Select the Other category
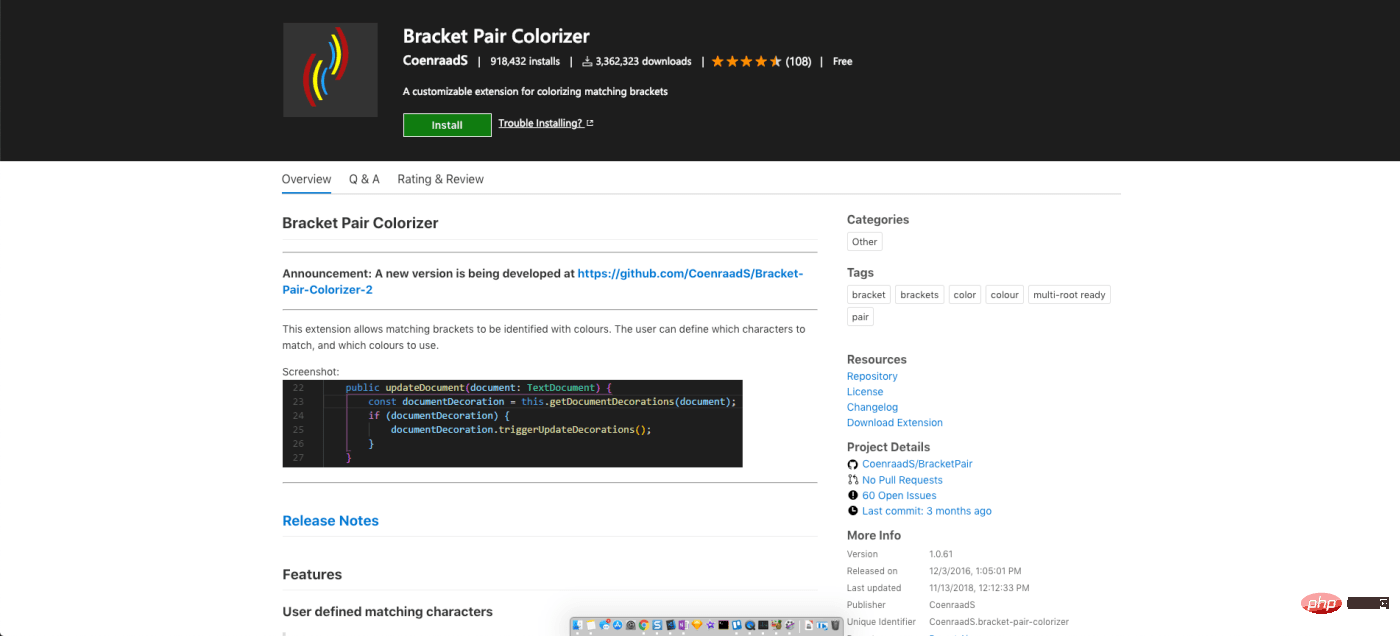 [865, 242]
